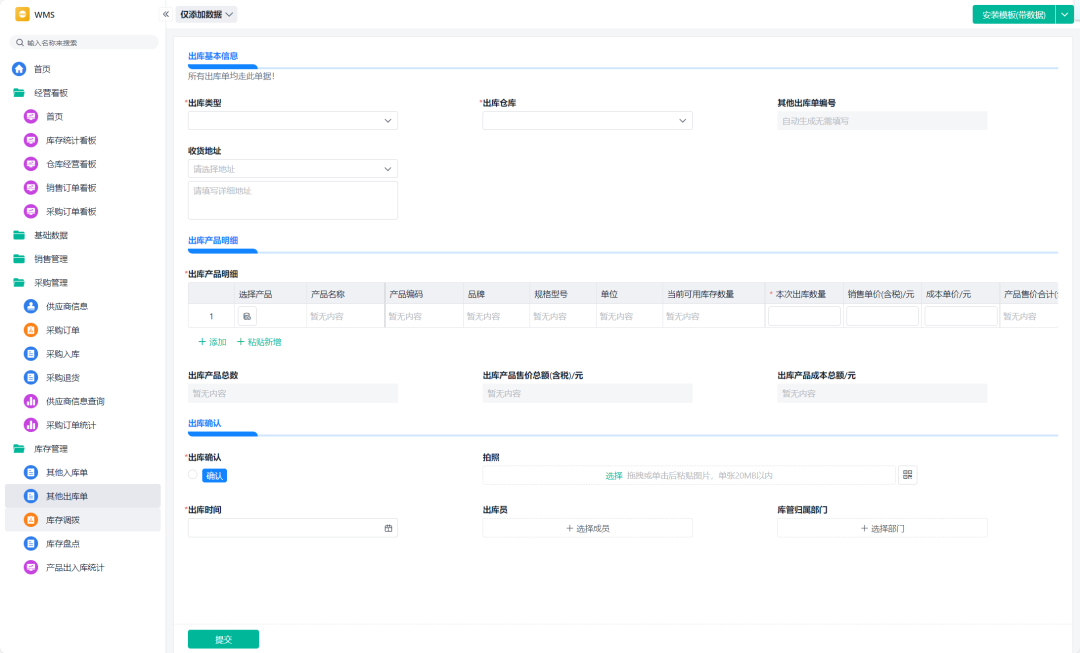Image resolution: width=1080 pixels, height=653 pixels.
Task: Click the 粘贴新增 link
Action: pos(259,342)
